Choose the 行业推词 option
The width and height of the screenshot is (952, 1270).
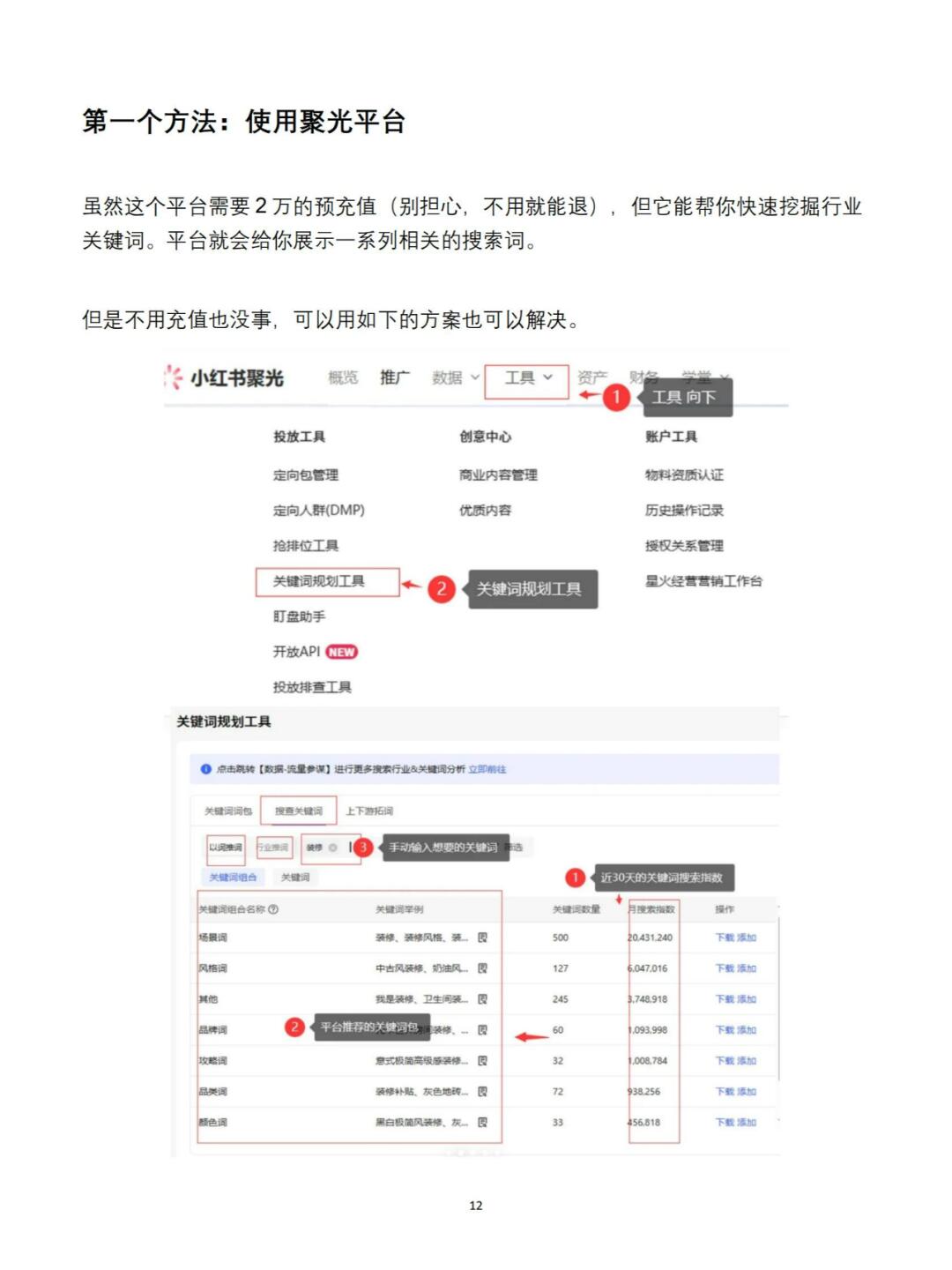click(273, 848)
